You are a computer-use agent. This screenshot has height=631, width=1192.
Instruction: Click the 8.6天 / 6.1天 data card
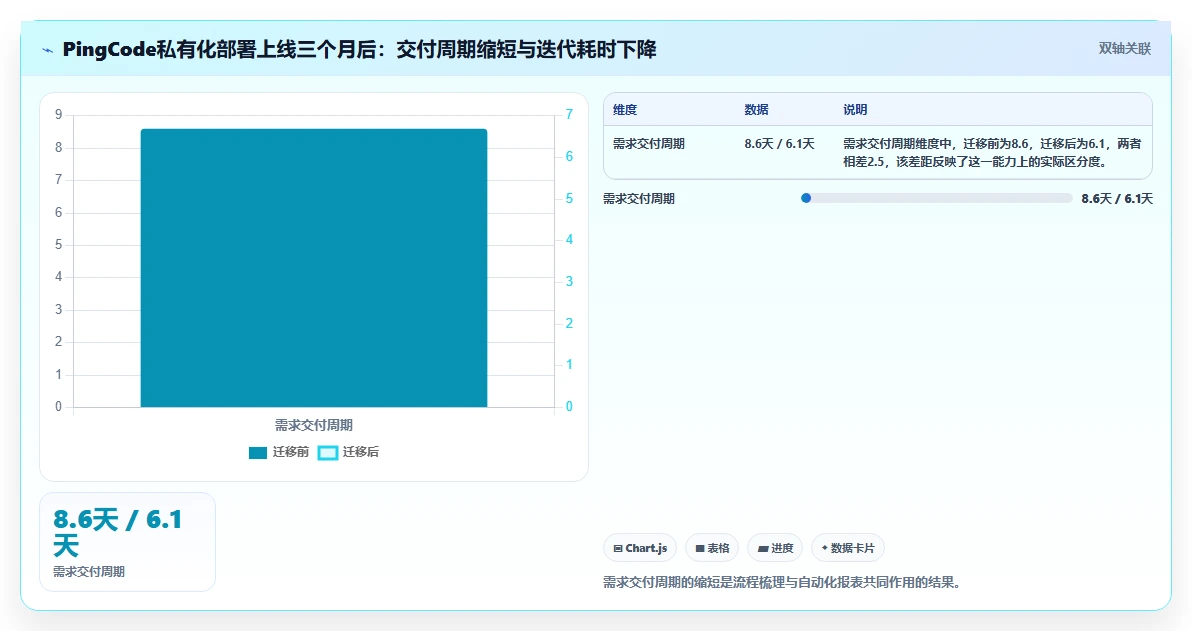(127, 541)
